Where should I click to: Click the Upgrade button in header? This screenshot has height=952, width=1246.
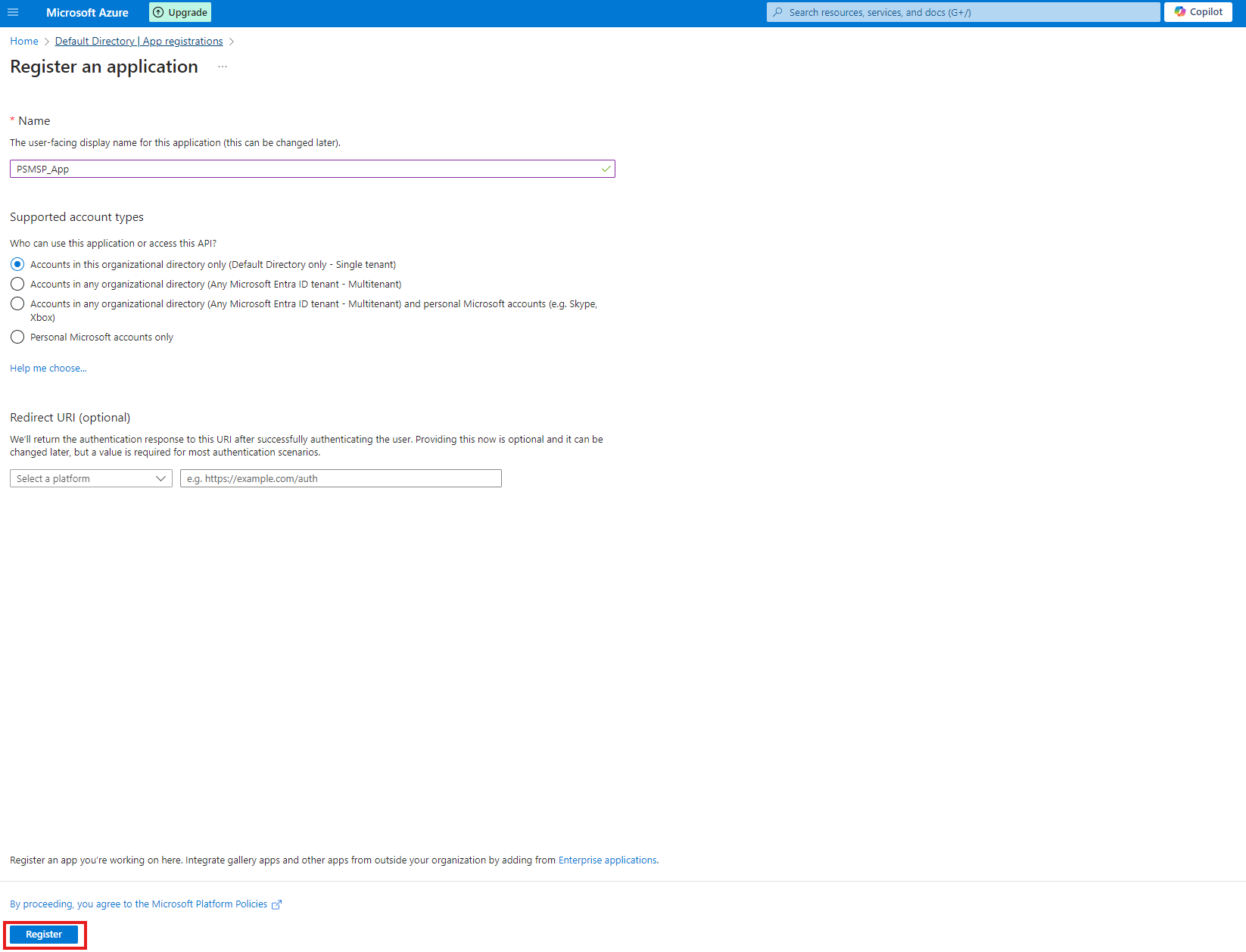180,12
